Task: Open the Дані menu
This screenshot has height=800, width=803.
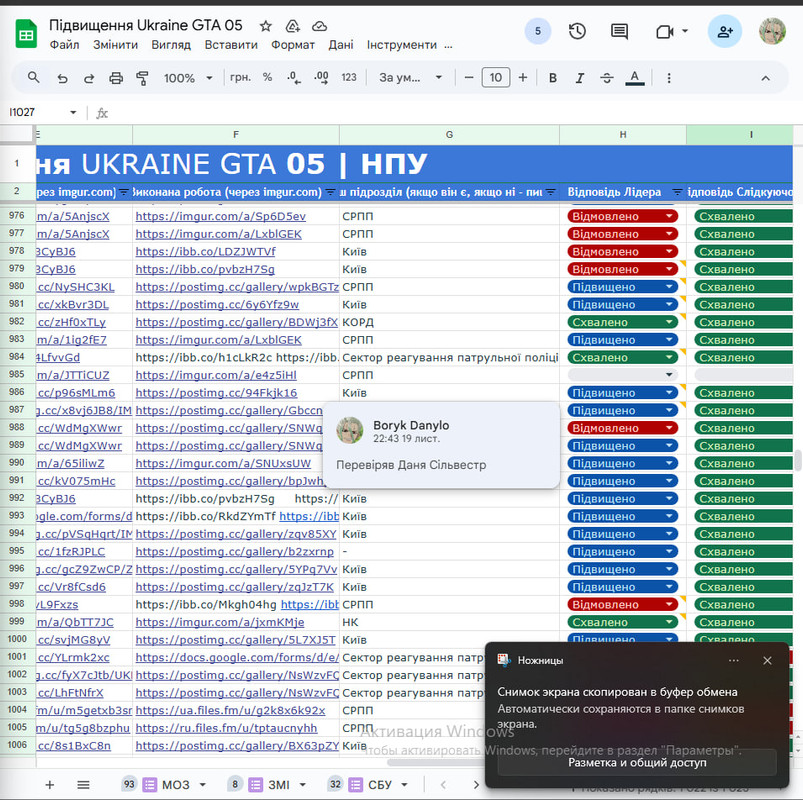Action: (341, 45)
